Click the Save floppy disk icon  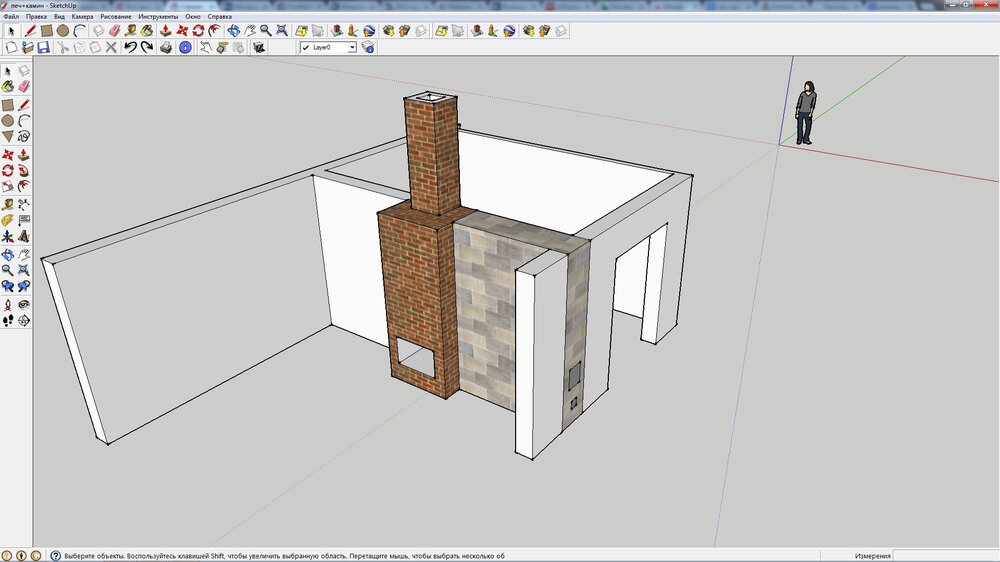point(43,47)
